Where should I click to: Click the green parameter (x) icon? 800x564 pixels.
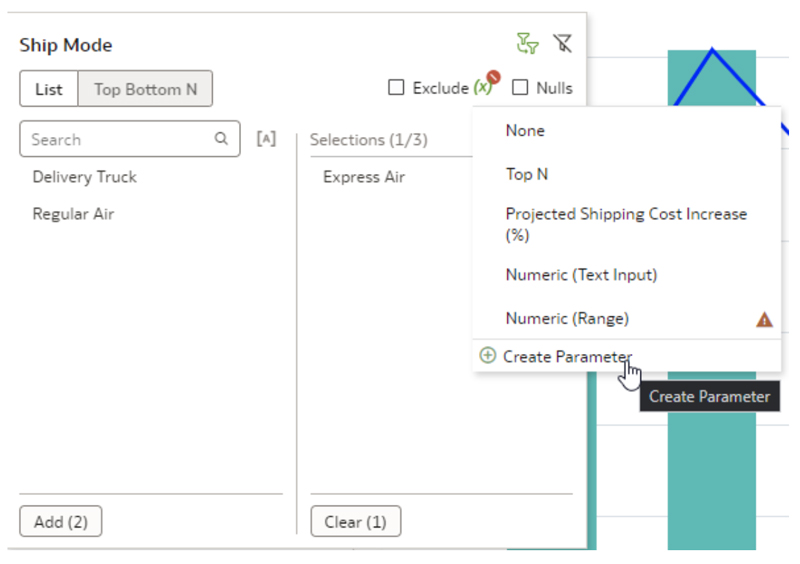point(484,87)
